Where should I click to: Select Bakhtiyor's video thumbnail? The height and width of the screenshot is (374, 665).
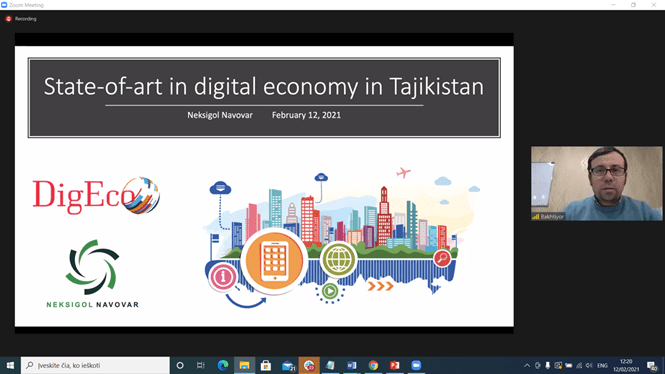(x=596, y=184)
